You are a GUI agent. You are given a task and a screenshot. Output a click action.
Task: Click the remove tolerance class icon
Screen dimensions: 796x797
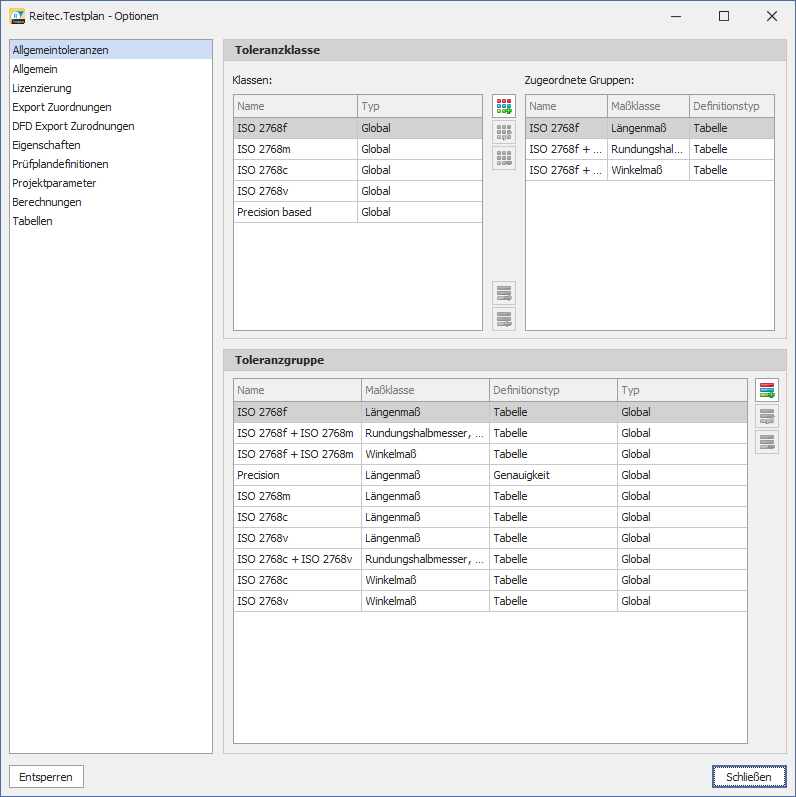tap(504, 158)
